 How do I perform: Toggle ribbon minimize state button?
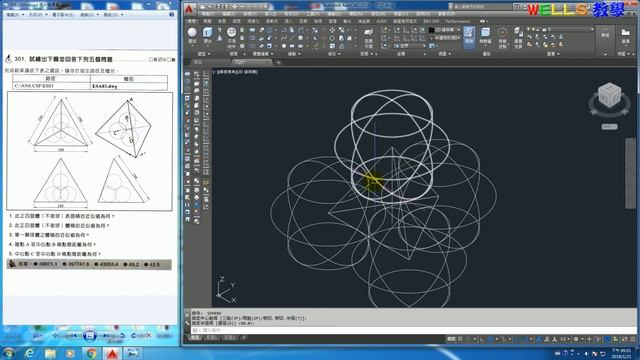(x=483, y=21)
